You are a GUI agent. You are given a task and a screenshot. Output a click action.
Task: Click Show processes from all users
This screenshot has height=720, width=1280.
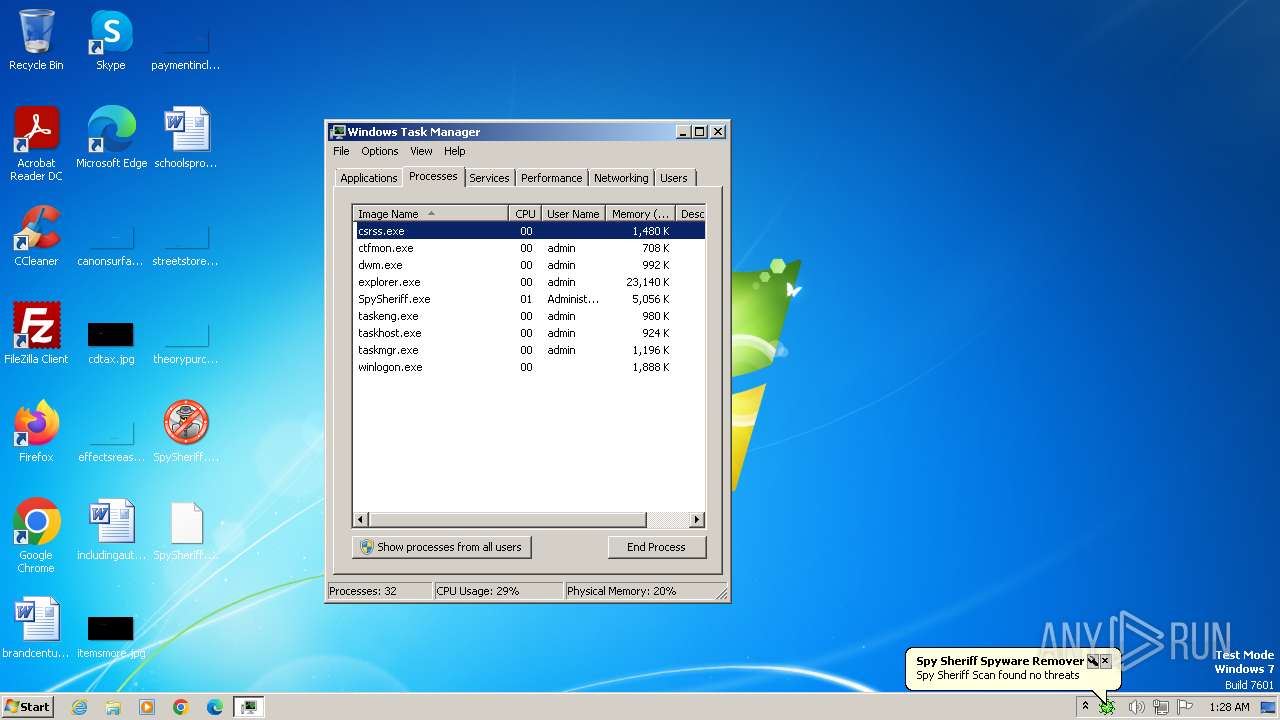441,547
